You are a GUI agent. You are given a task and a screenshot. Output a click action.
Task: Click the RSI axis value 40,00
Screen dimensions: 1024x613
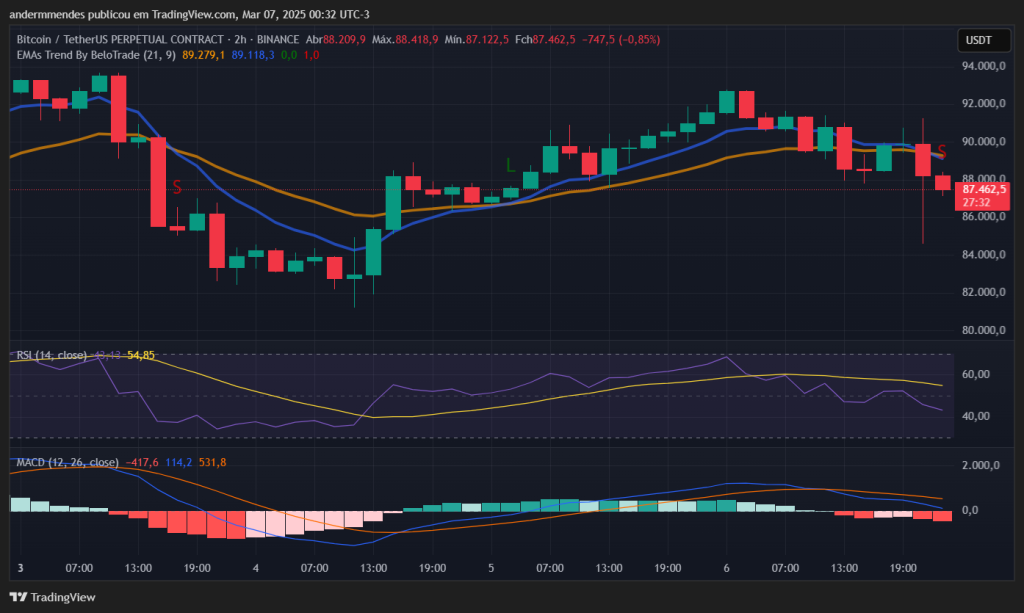(x=976, y=416)
